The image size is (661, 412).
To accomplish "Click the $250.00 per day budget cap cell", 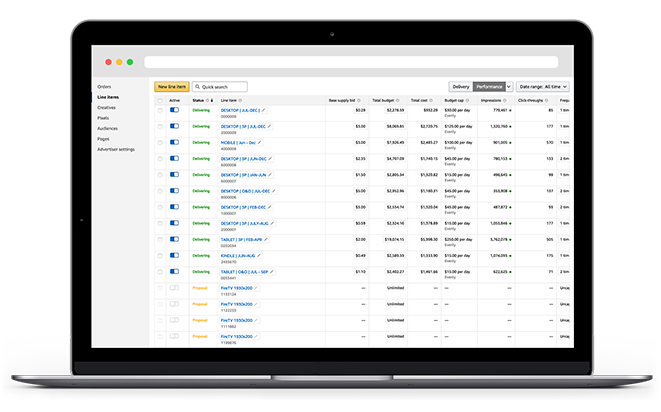I will [458, 240].
